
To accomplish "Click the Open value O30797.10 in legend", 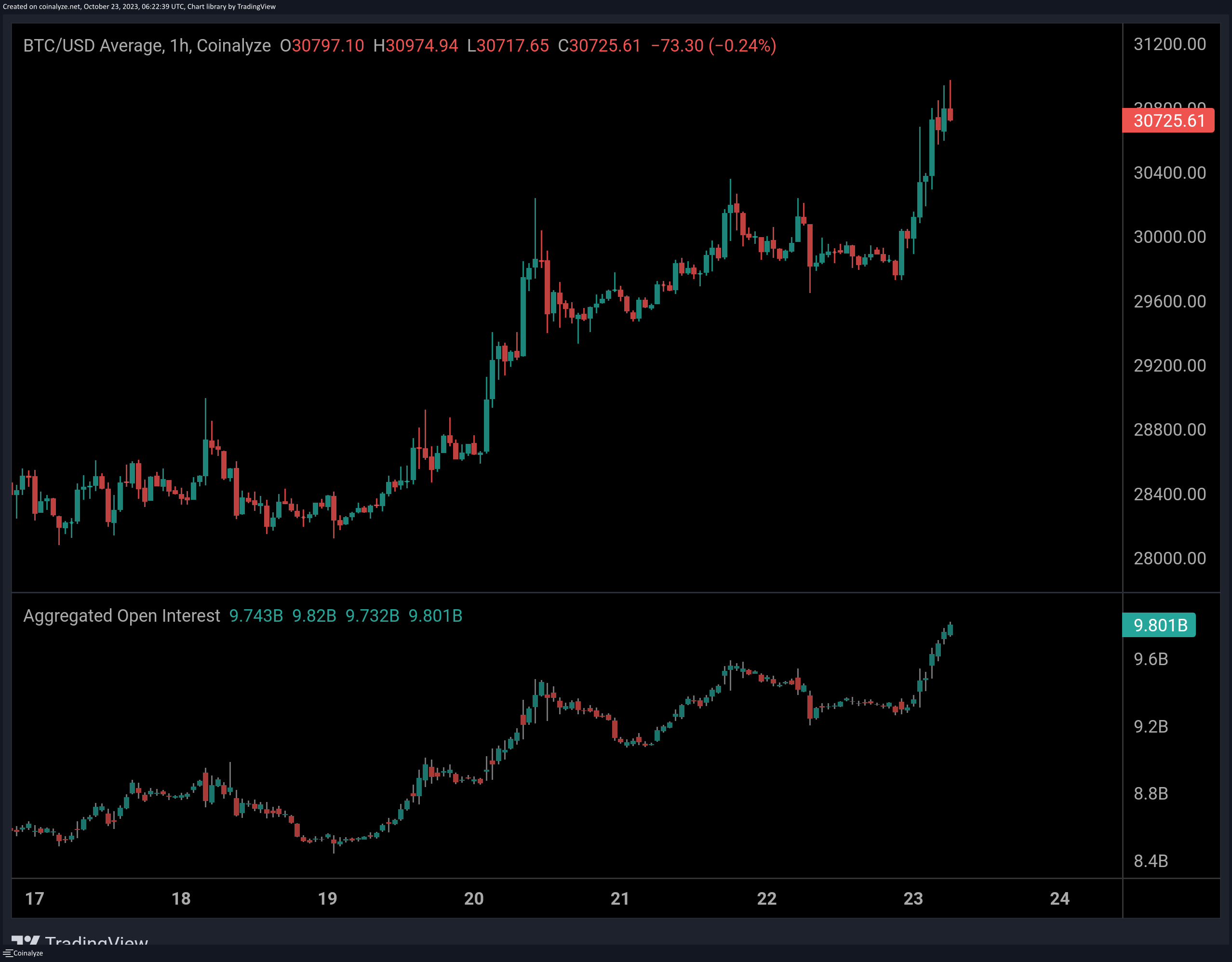I will click(x=322, y=46).
